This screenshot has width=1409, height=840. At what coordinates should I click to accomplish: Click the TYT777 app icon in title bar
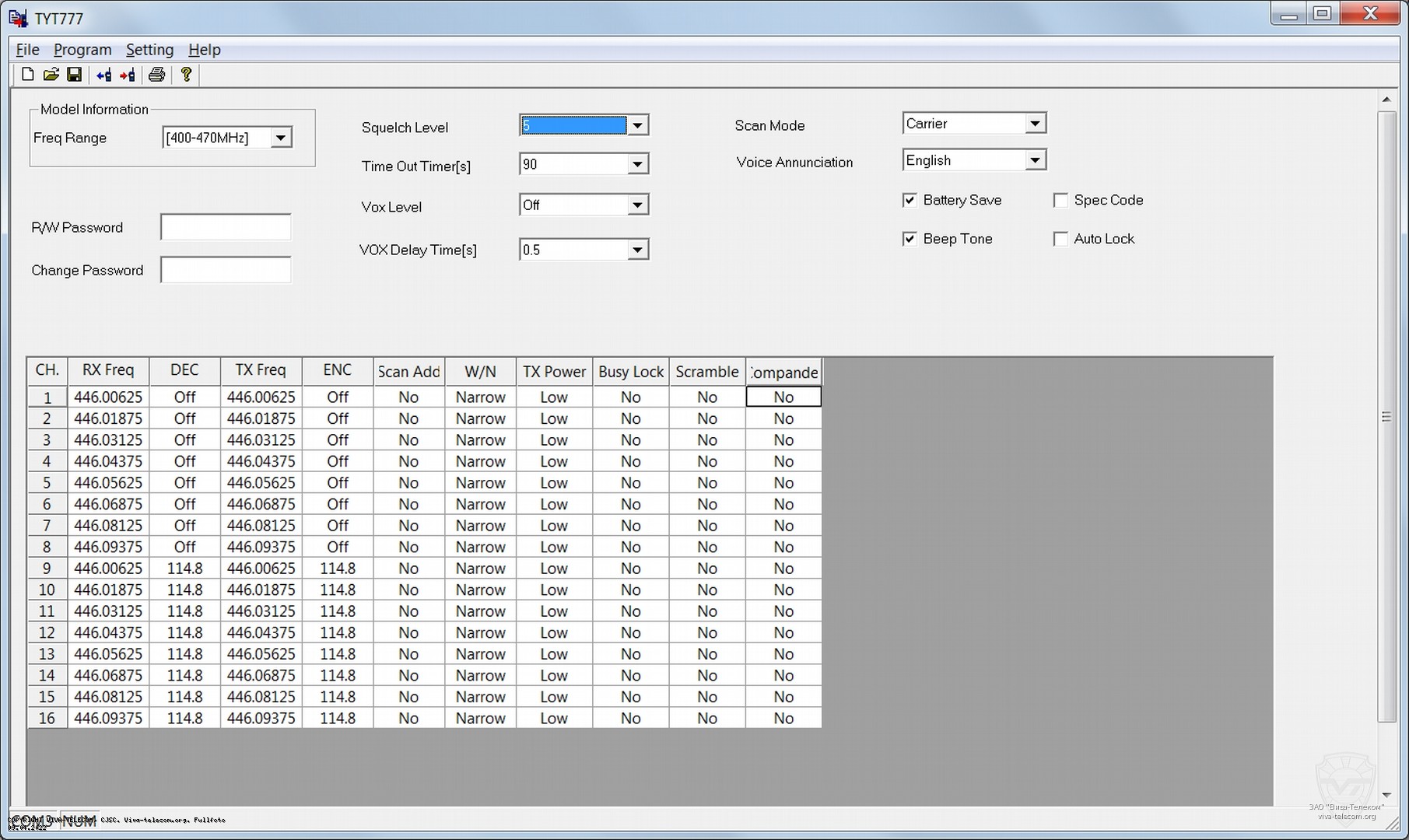coord(19,18)
